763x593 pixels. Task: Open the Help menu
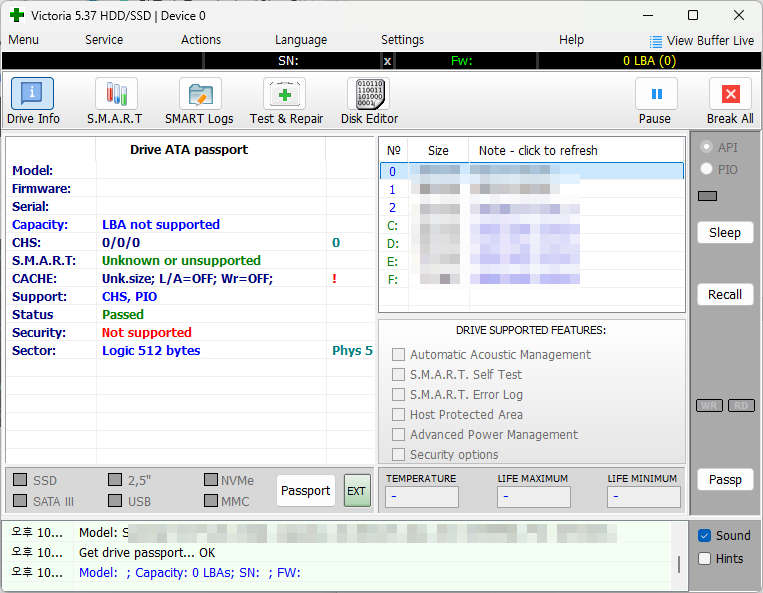point(571,40)
